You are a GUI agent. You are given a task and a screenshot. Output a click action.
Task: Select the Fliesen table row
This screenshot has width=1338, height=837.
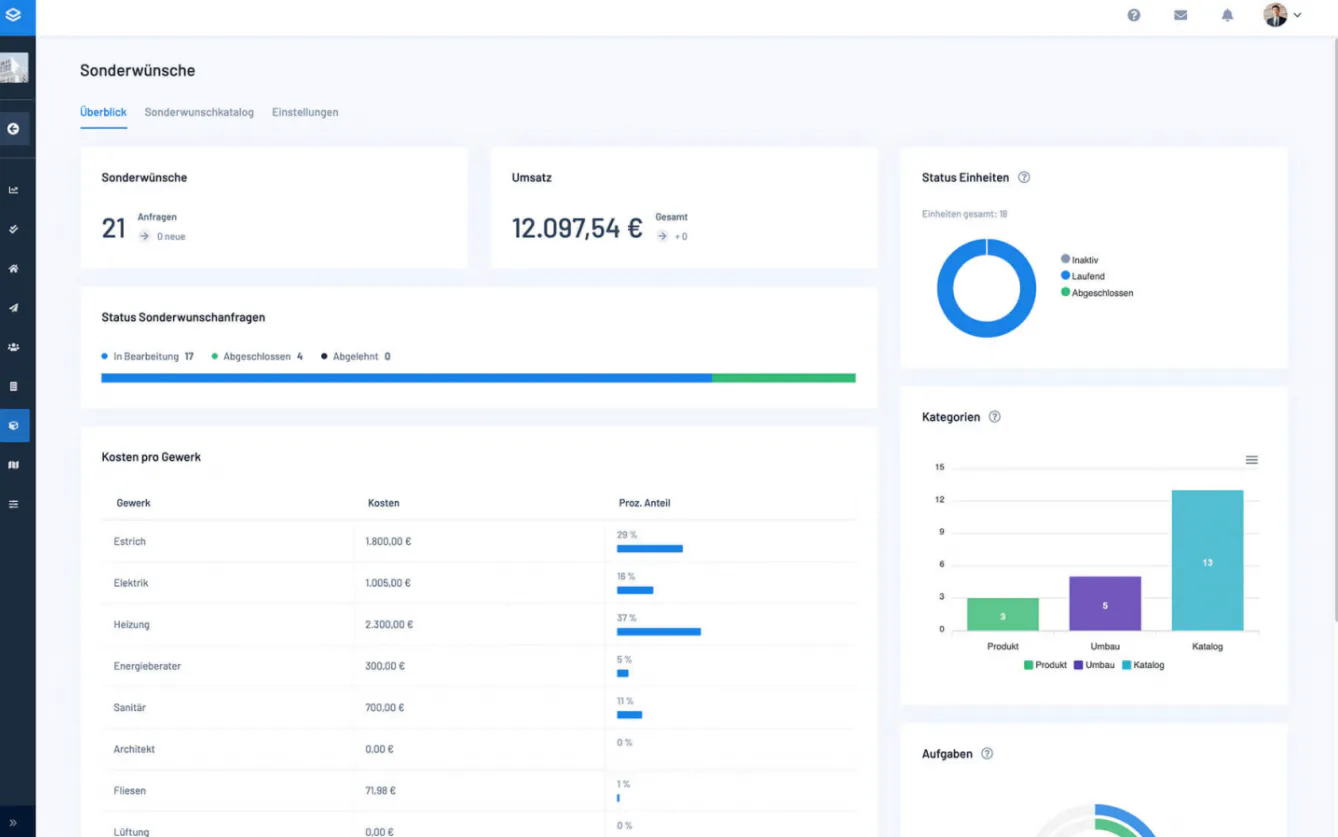(x=479, y=791)
